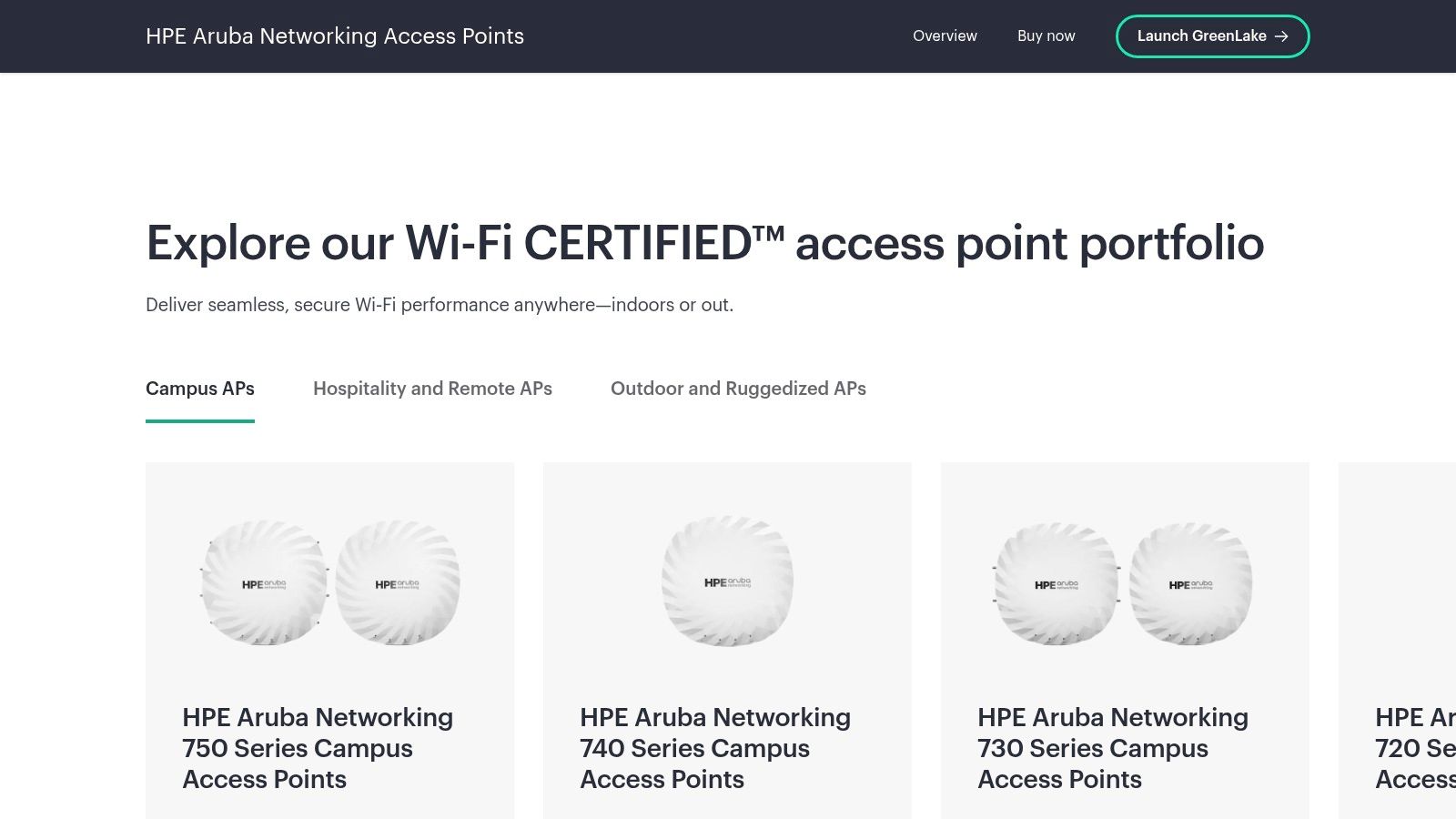Image resolution: width=1456 pixels, height=819 pixels.
Task: Click the 740 Series access point image
Action: coord(727,581)
